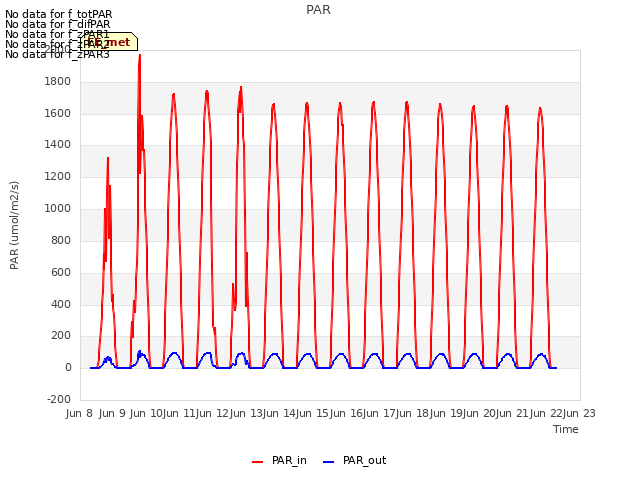Viewport: 640px width, 480px height.
Task: Click the 'No data for f_zPAR3' message
Action: 57,54
